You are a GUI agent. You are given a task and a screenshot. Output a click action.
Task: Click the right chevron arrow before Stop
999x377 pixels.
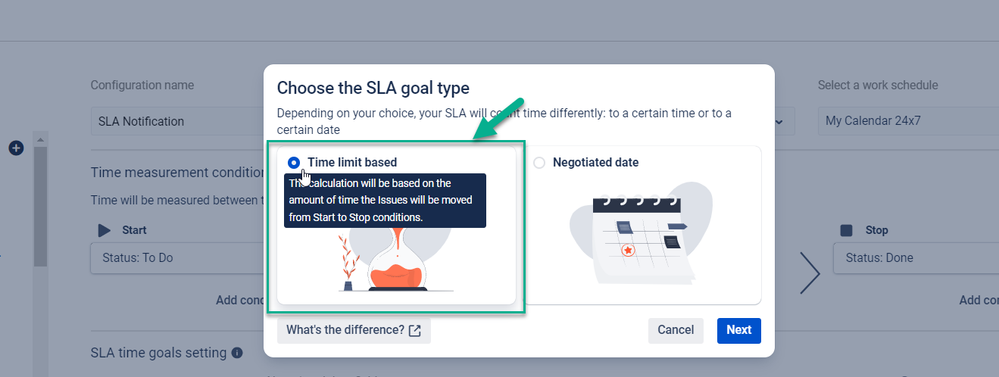point(810,272)
